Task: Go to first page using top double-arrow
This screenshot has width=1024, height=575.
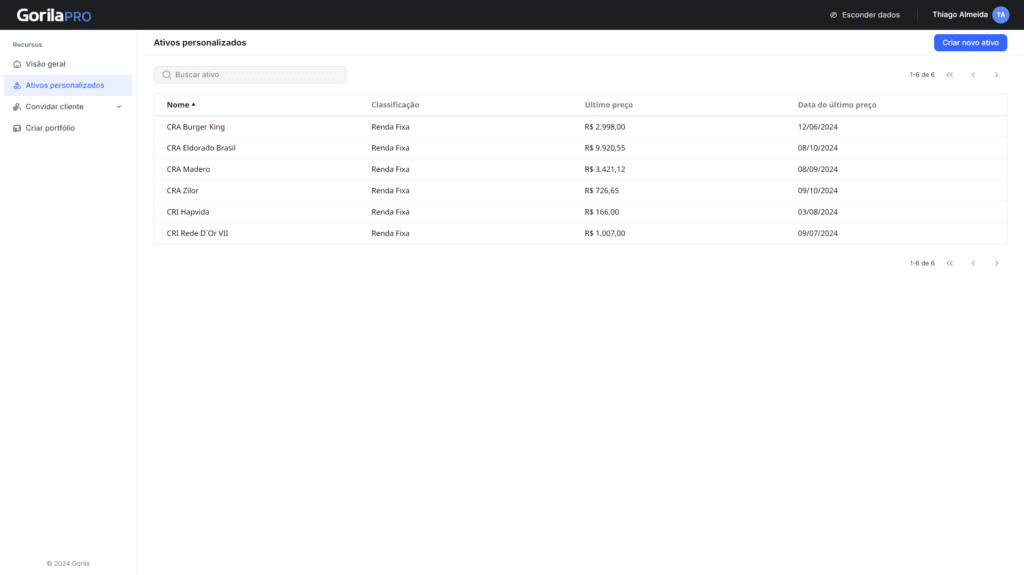Action: (950, 74)
